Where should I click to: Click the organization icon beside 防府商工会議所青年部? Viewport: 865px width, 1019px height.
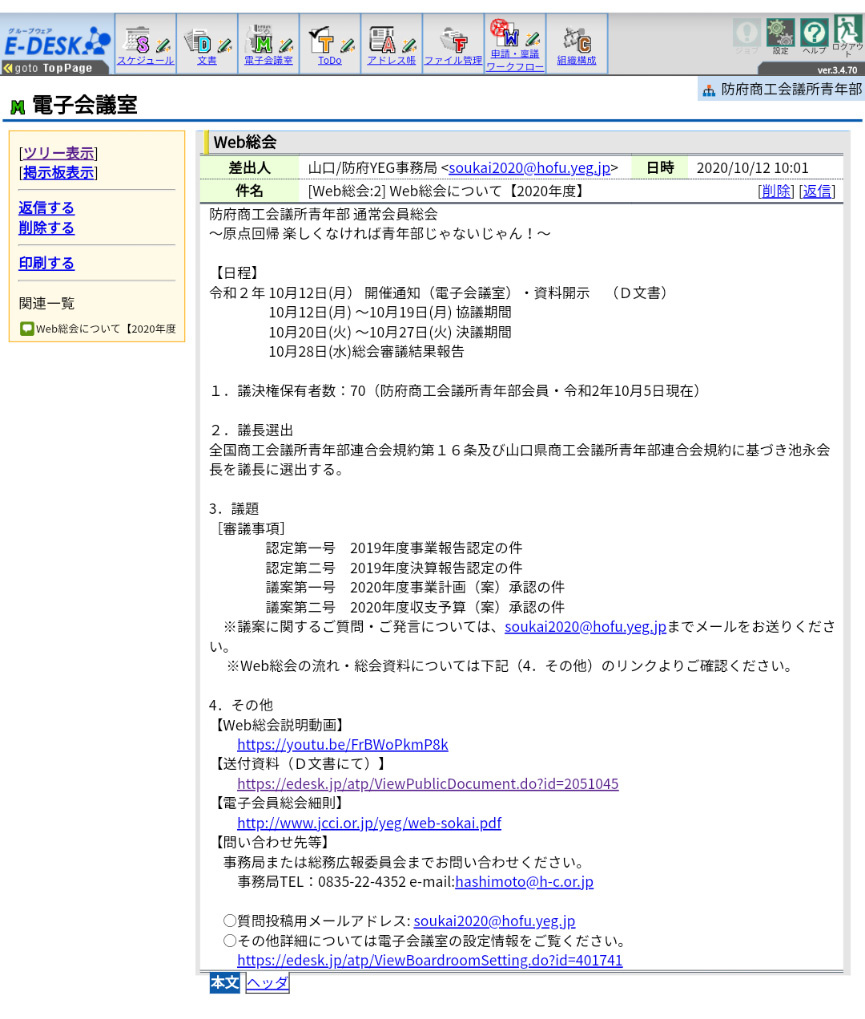pos(709,91)
